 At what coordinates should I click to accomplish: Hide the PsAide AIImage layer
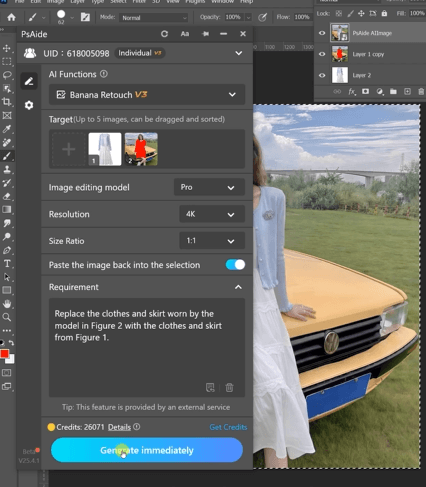[x=322, y=33]
